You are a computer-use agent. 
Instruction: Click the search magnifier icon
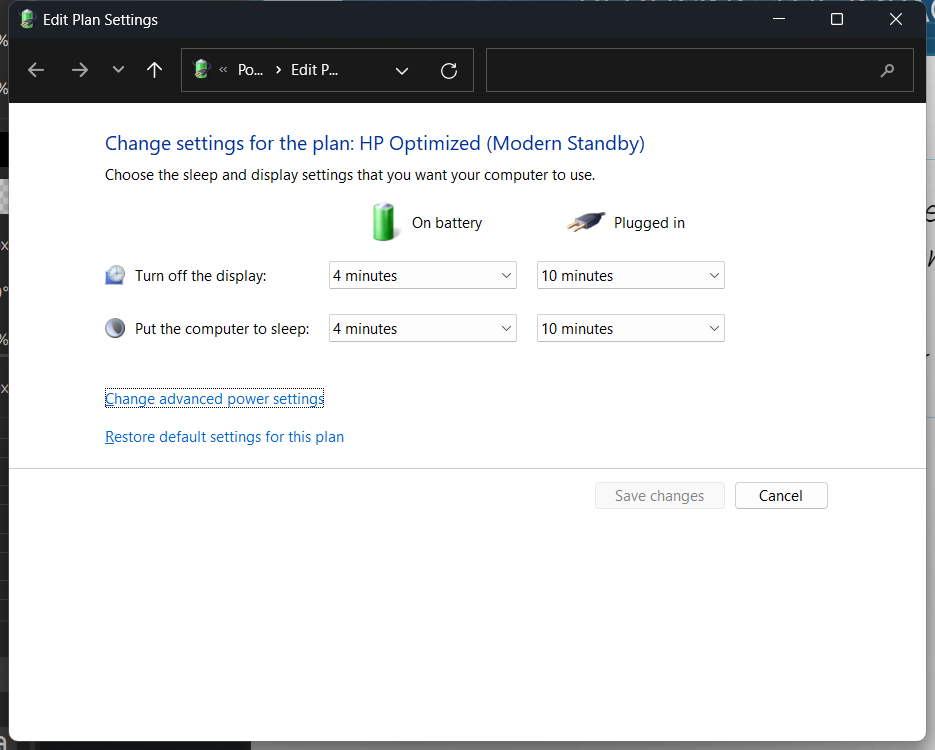(887, 70)
